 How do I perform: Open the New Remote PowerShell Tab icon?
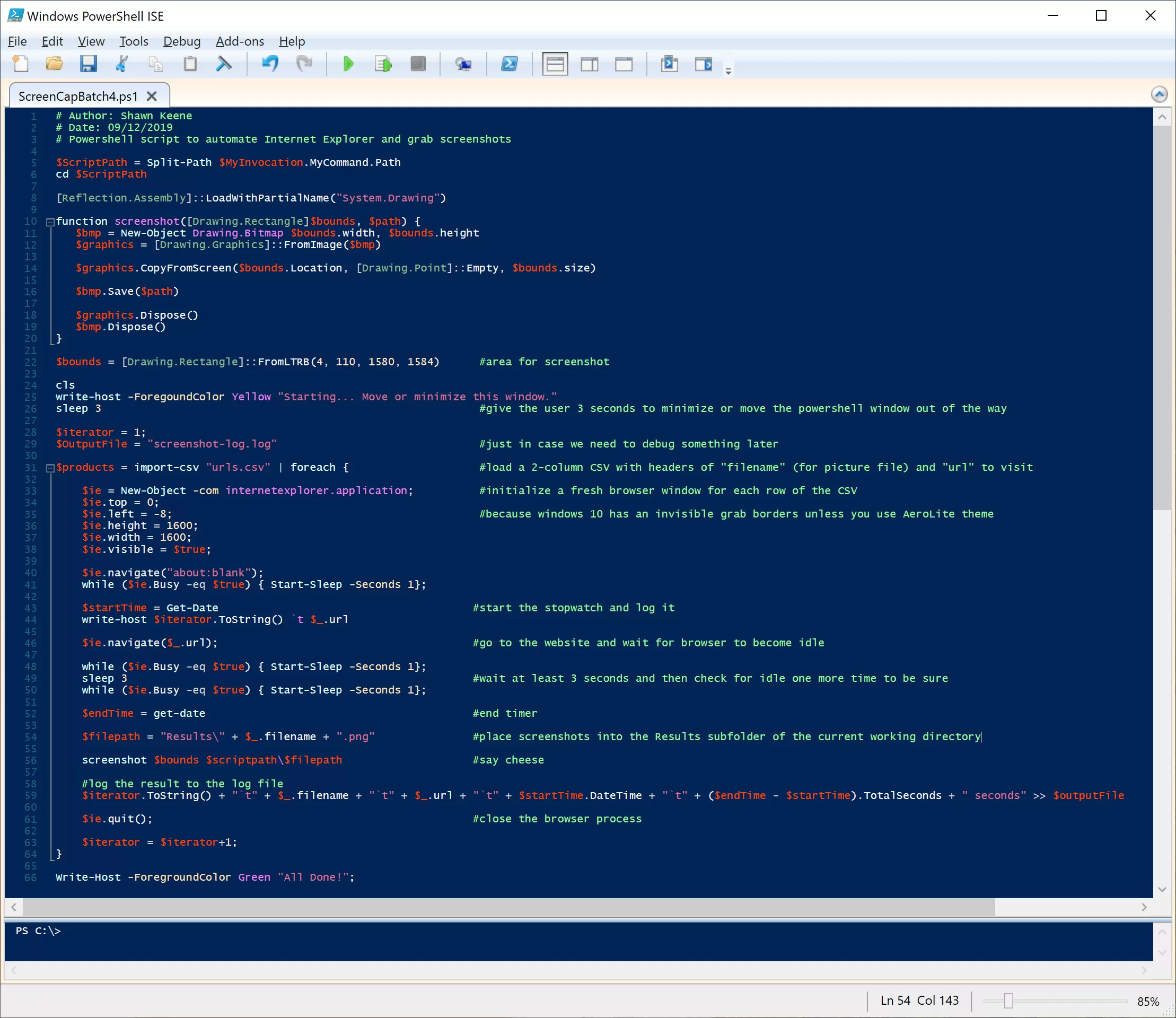[463, 64]
